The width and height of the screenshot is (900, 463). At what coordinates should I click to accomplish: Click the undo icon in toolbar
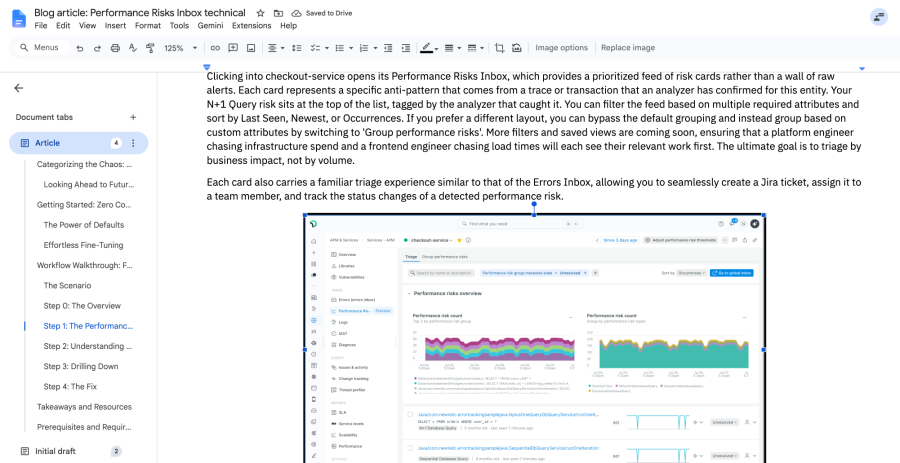80,48
